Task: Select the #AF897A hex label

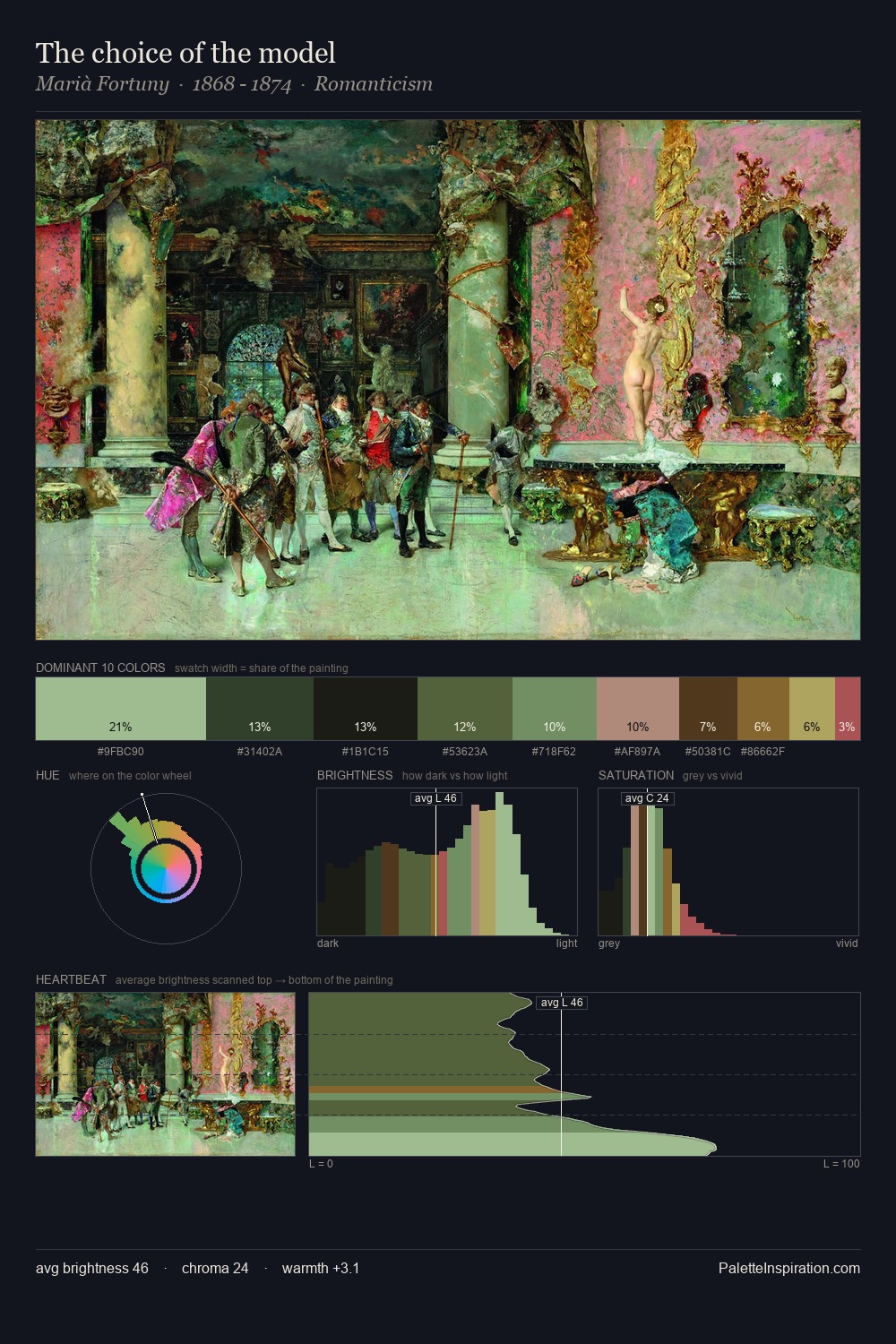Action: point(638,752)
